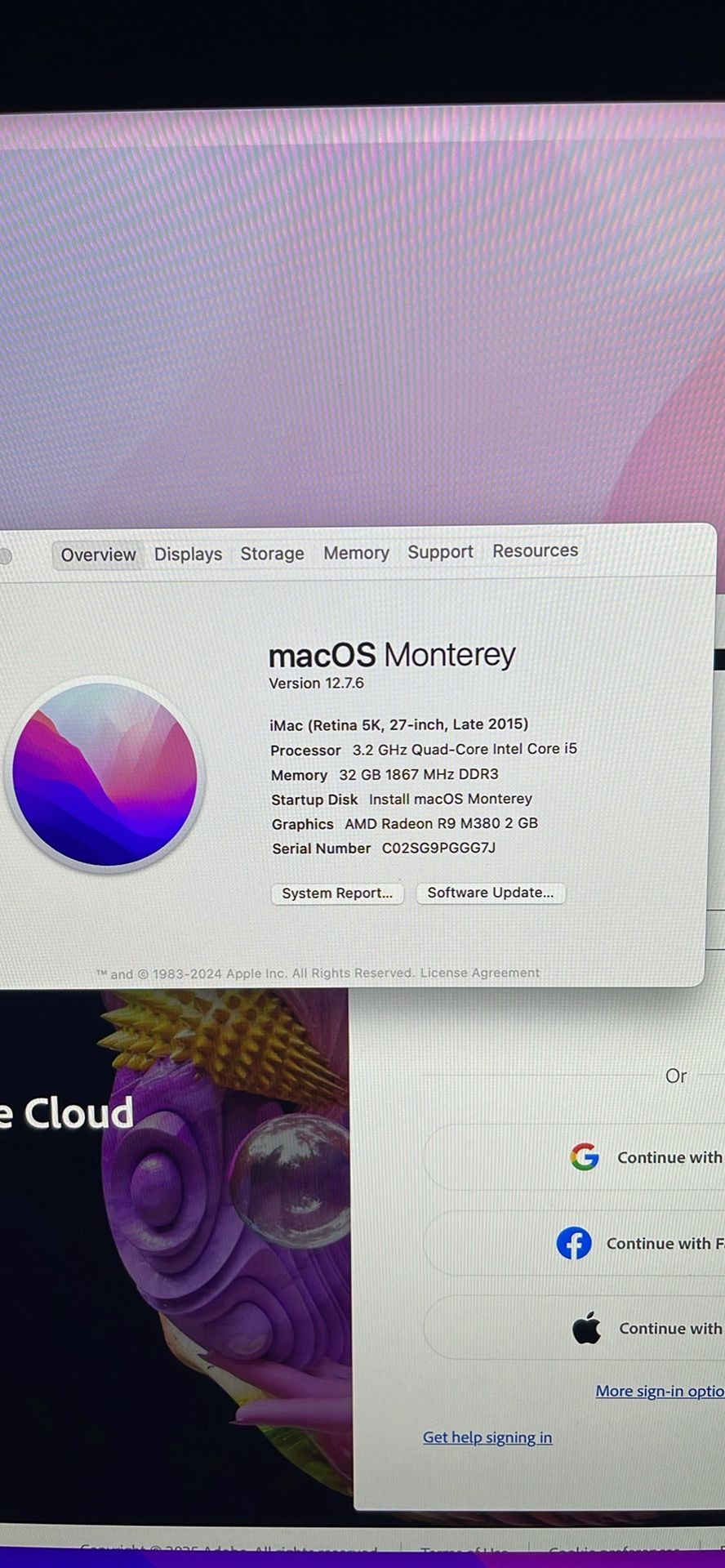Image resolution: width=725 pixels, height=1568 pixels.
Task: Click the 'Cloud' heading text
Action: point(78,1113)
